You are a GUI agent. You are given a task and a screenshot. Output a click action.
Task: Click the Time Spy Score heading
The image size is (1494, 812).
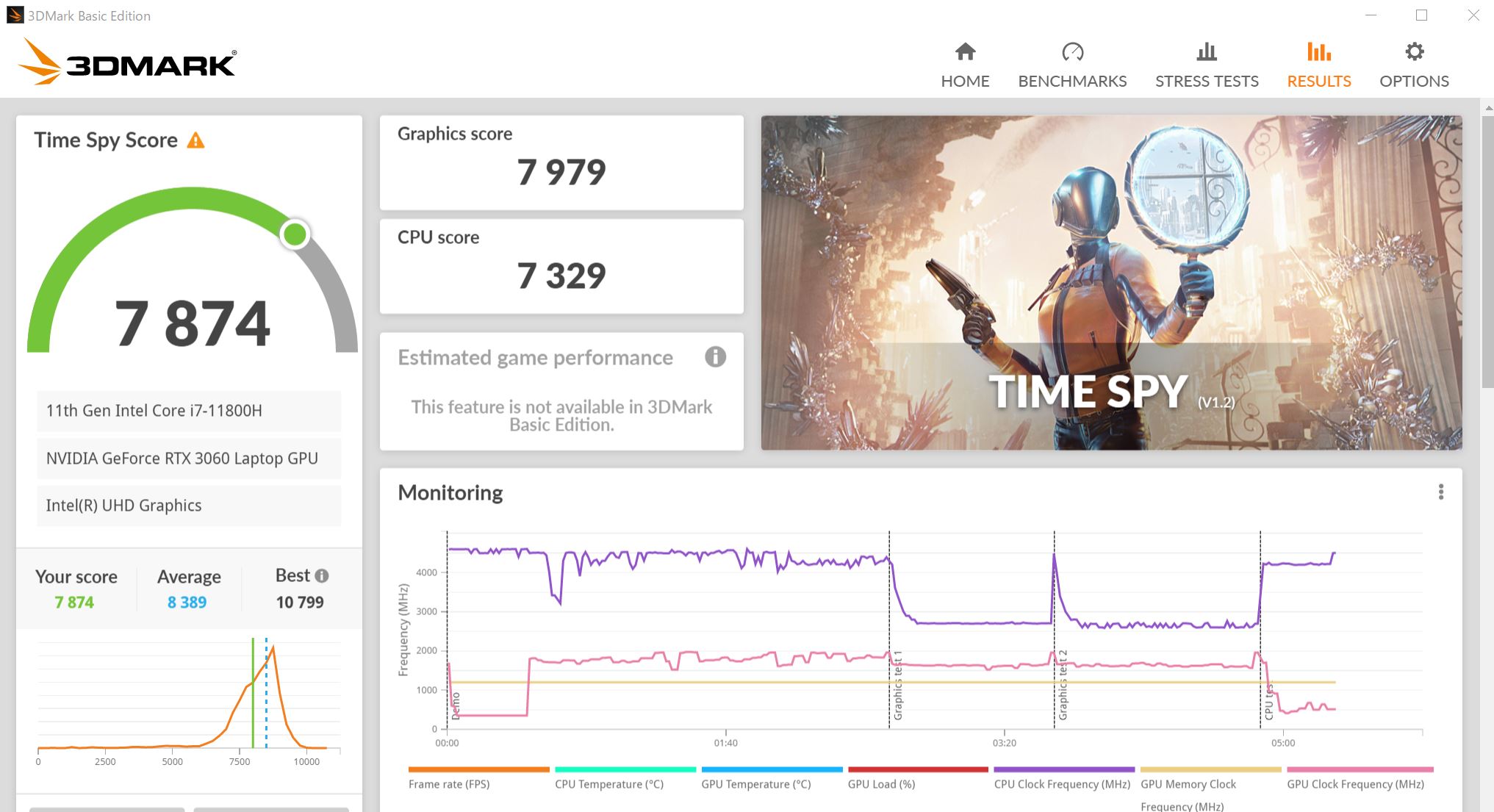(106, 140)
